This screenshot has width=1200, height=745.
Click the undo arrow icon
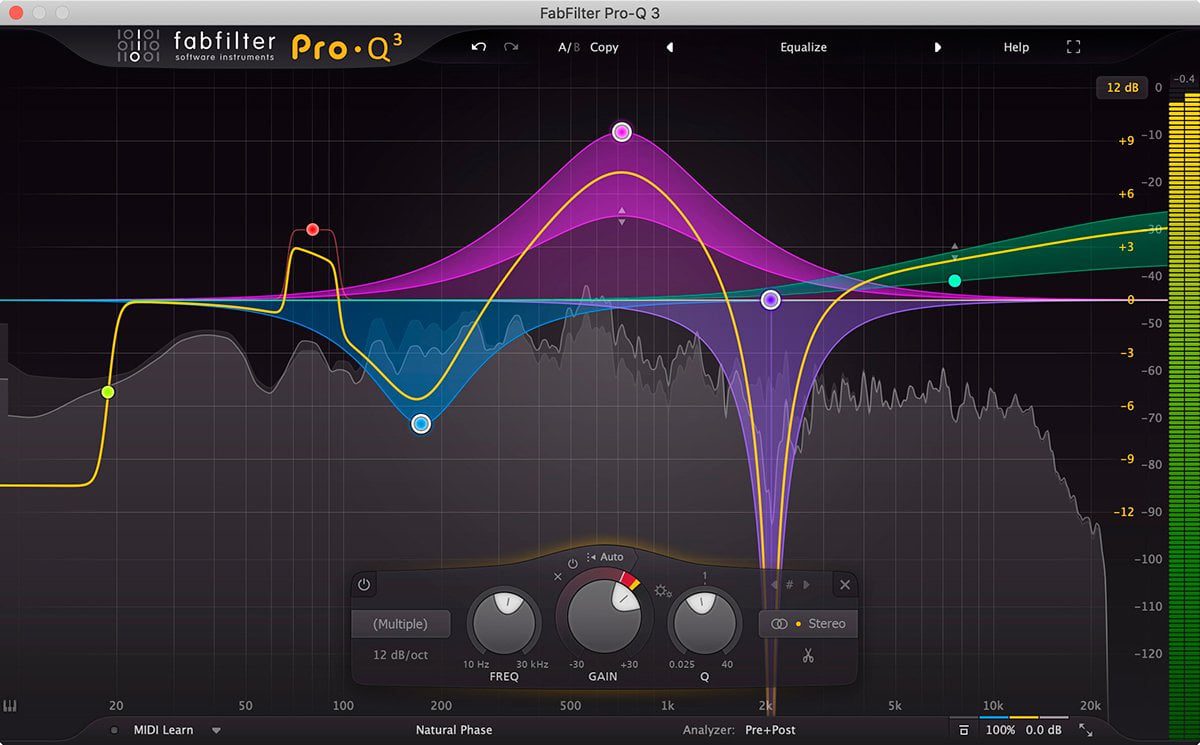pyautogui.click(x=479, y=47)
